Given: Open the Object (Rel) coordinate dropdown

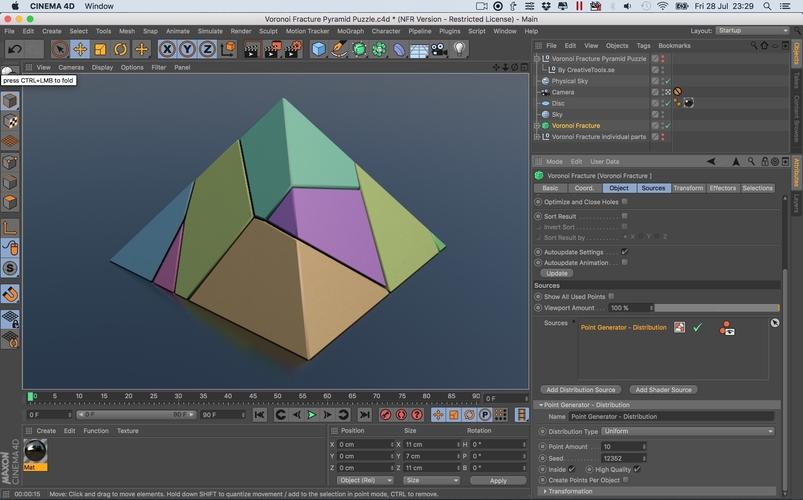Looking at the screenshot, I should [x=365, y=480].
